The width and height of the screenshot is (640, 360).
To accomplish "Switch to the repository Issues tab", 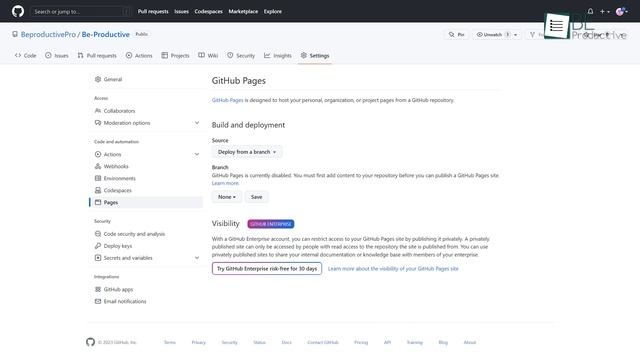I will pyautogui.click(x=57, y=56).
